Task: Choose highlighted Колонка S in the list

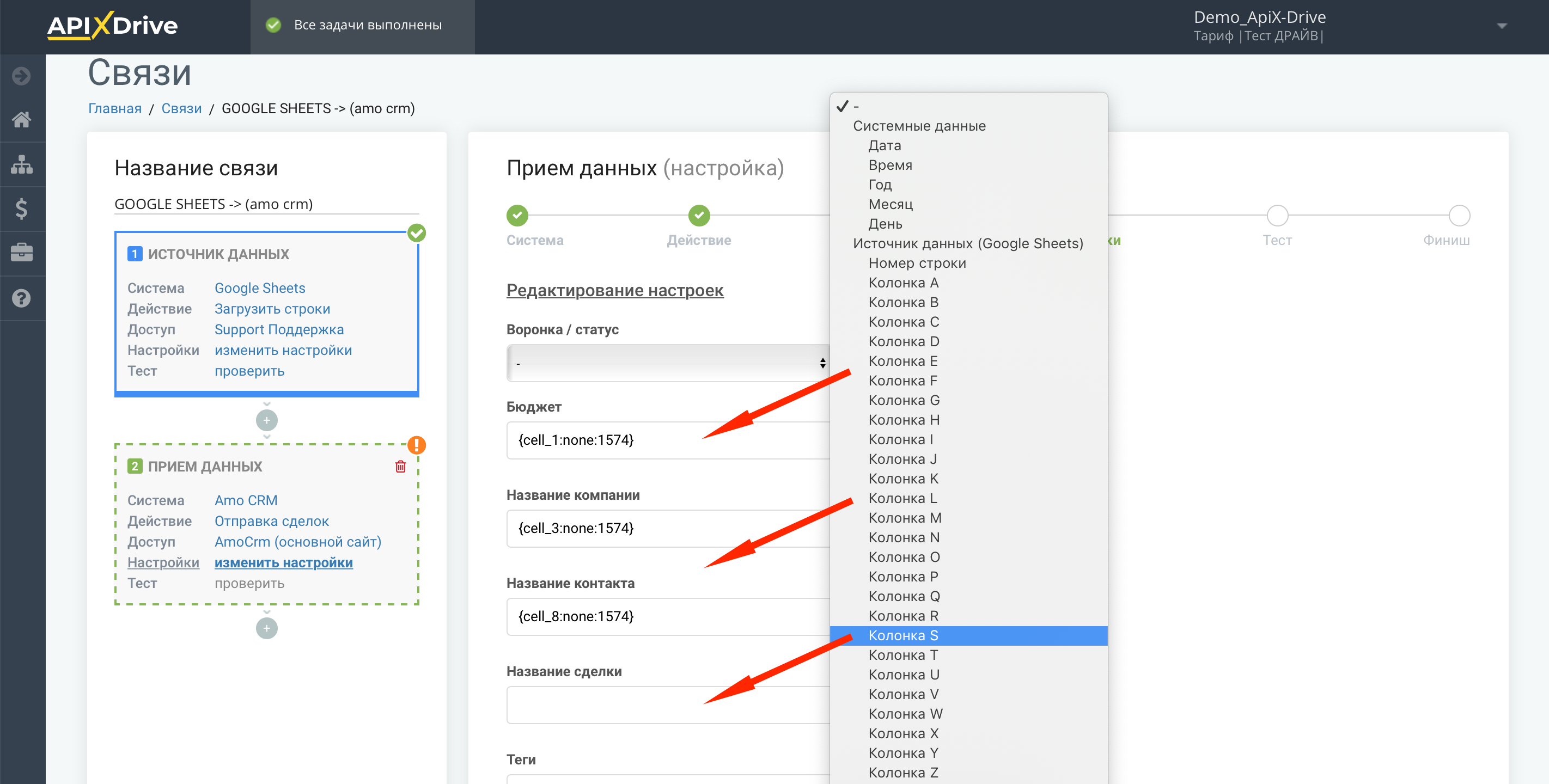Action: [968, 636]
